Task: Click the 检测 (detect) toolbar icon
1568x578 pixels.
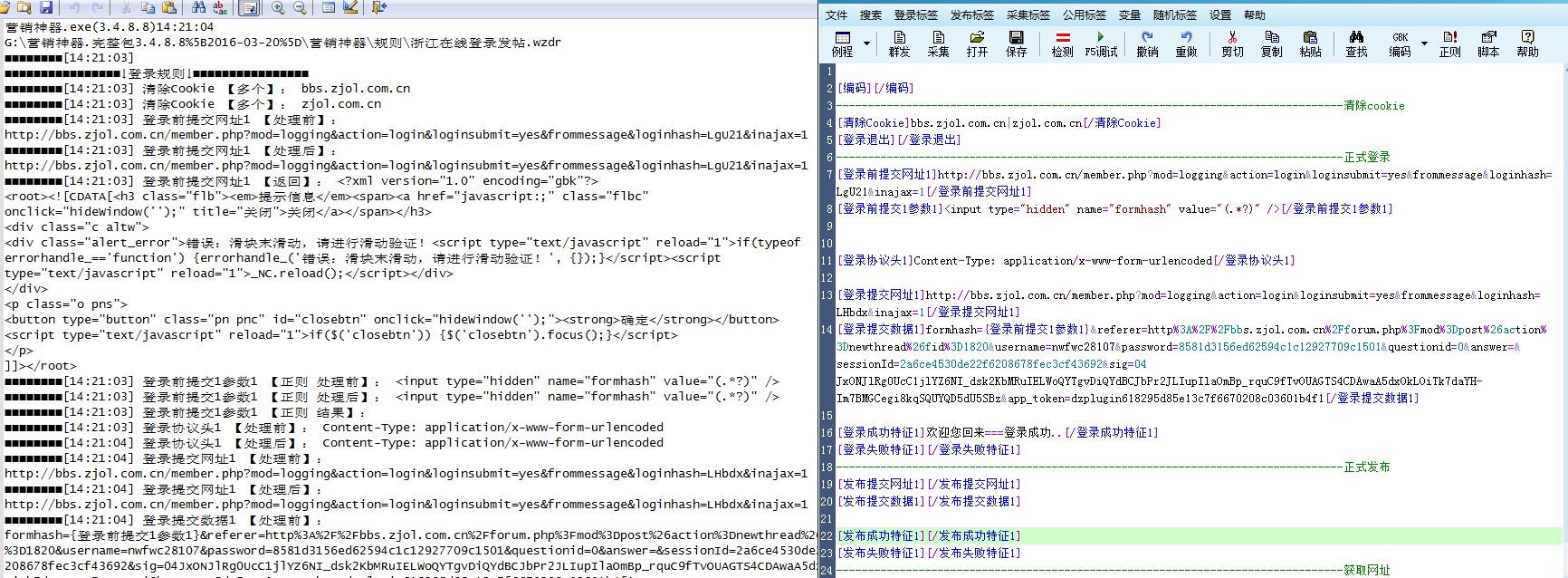Action: pos(1062,43)
